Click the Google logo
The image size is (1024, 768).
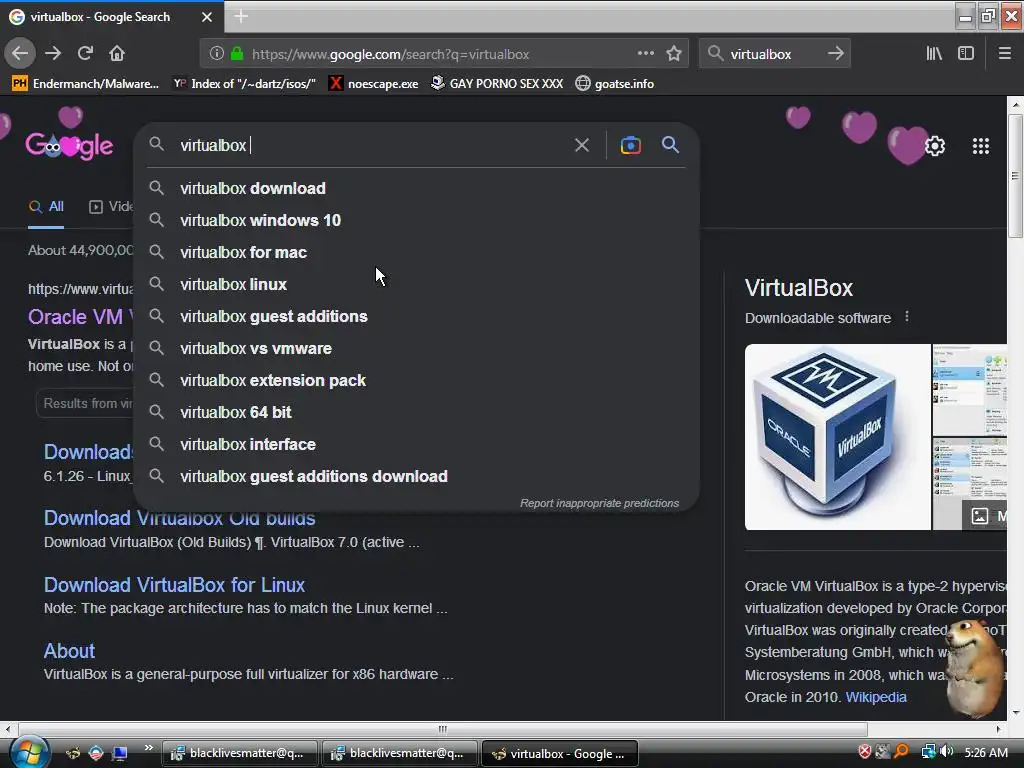(x=69, y=145)
